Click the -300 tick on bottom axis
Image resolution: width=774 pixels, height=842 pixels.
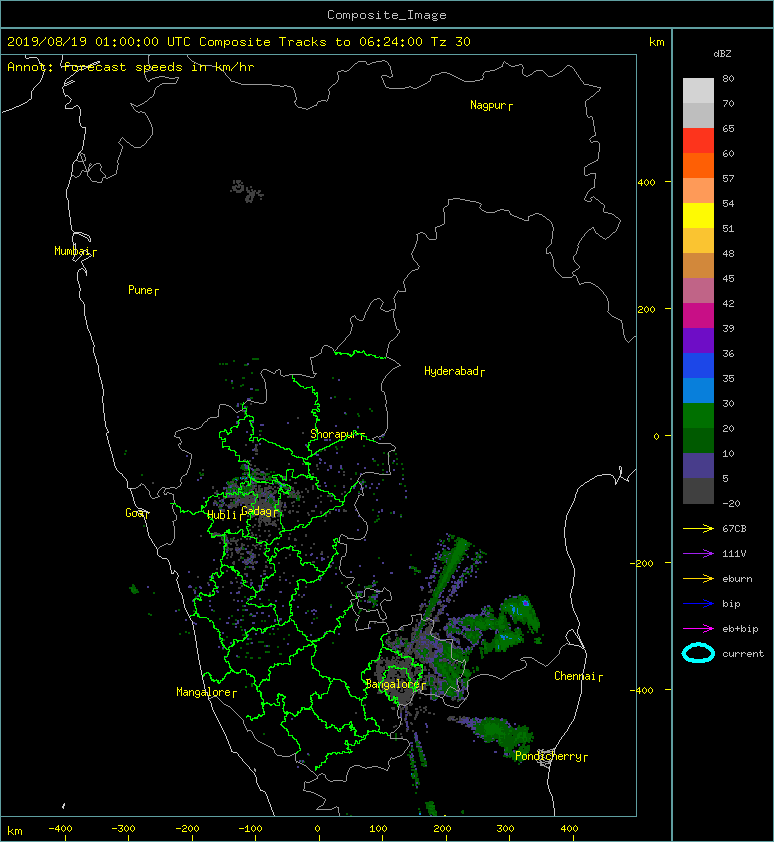124,829
